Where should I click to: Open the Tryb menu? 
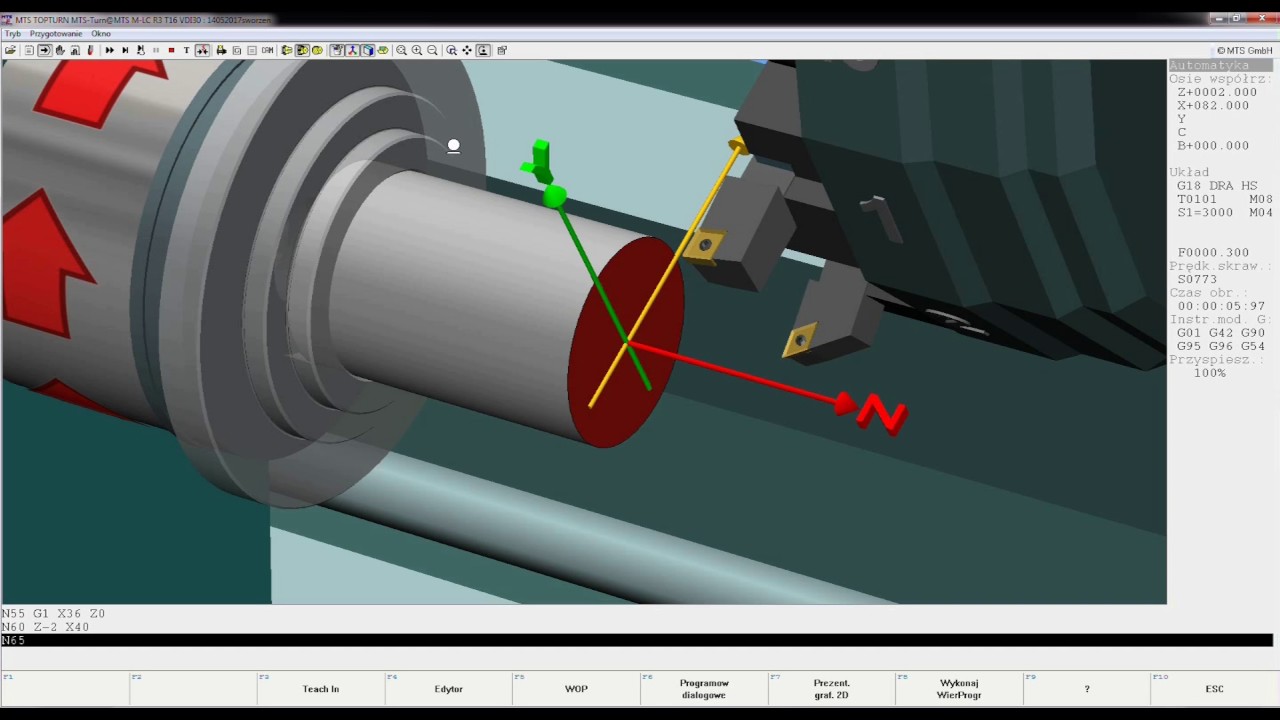pyautogui.click(x=13, y=34)
